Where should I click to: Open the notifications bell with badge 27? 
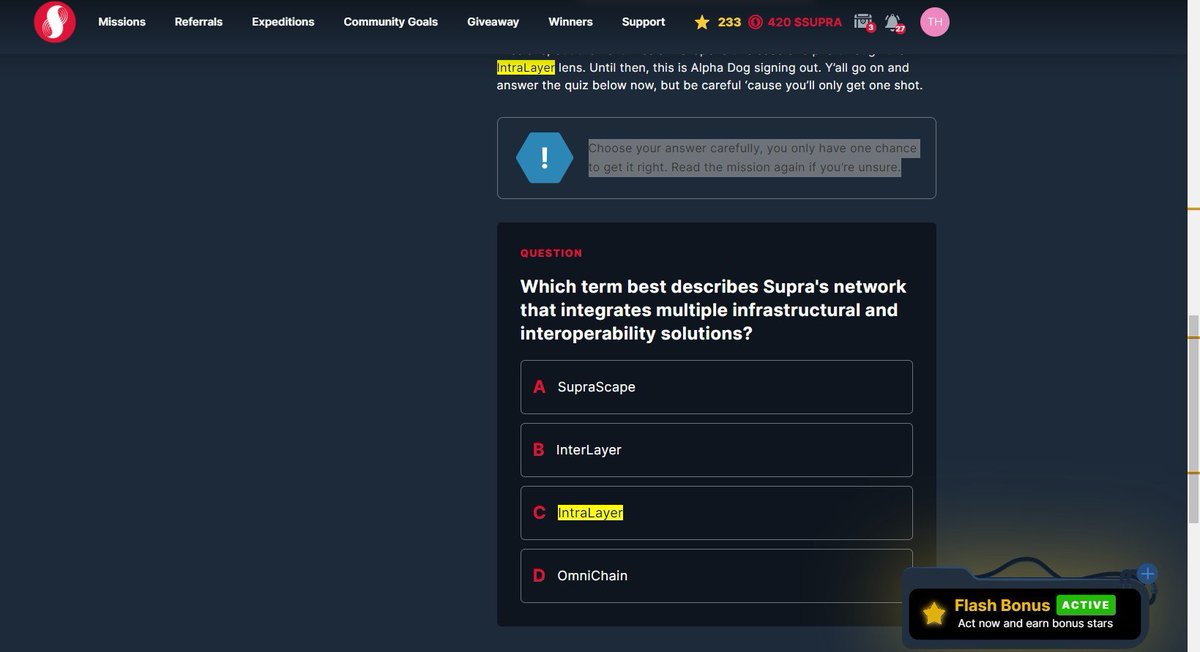[894, 22]
